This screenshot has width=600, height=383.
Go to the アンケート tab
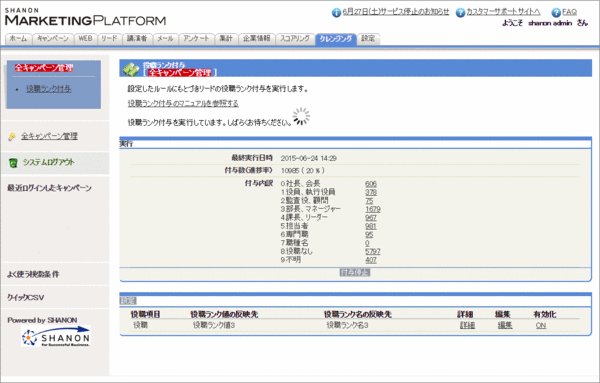click(x=196, y=39)
